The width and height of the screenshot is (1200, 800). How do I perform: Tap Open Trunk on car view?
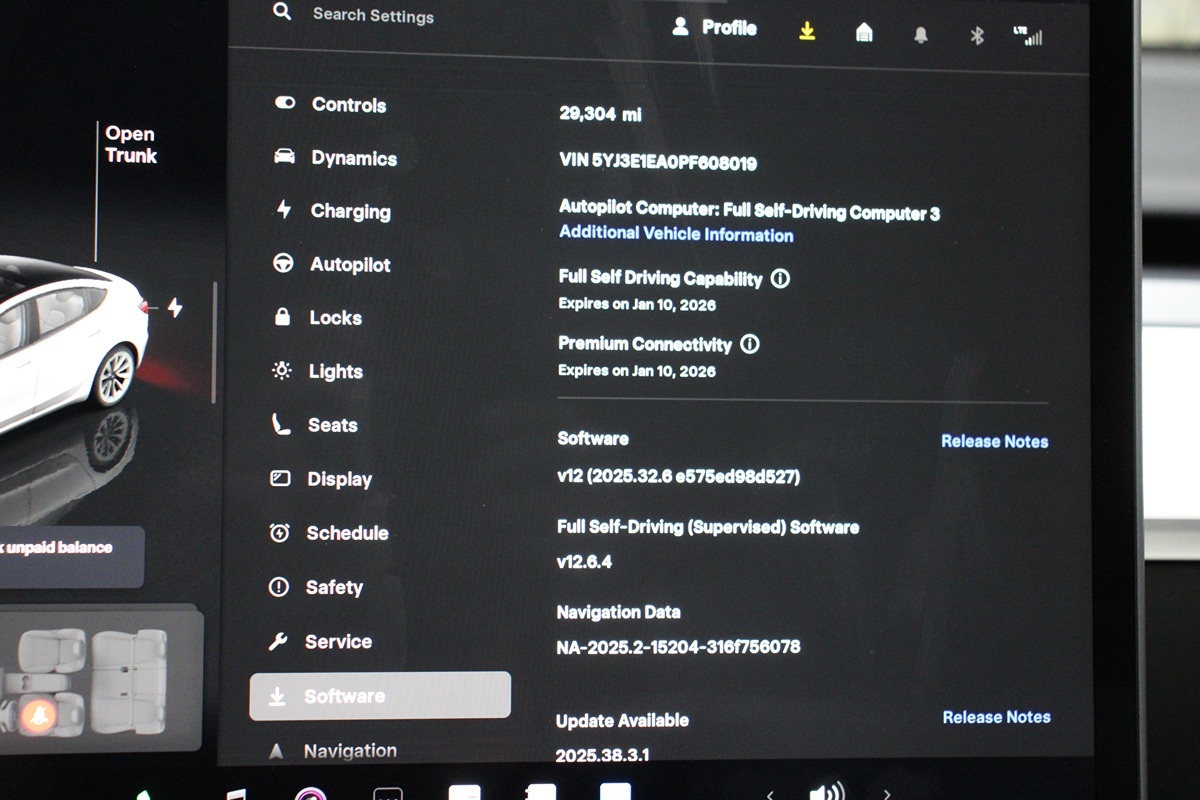[x=131, y=145]
